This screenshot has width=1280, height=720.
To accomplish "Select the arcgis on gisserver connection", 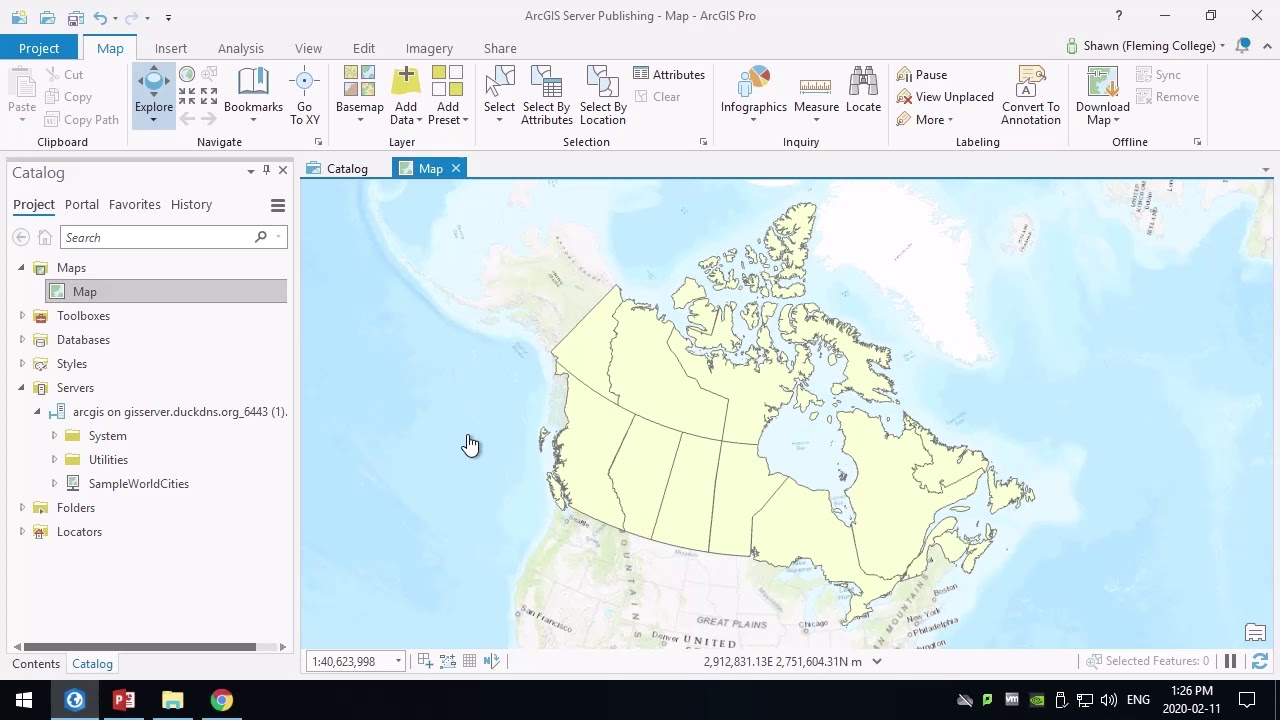I will tap(180, 412).
